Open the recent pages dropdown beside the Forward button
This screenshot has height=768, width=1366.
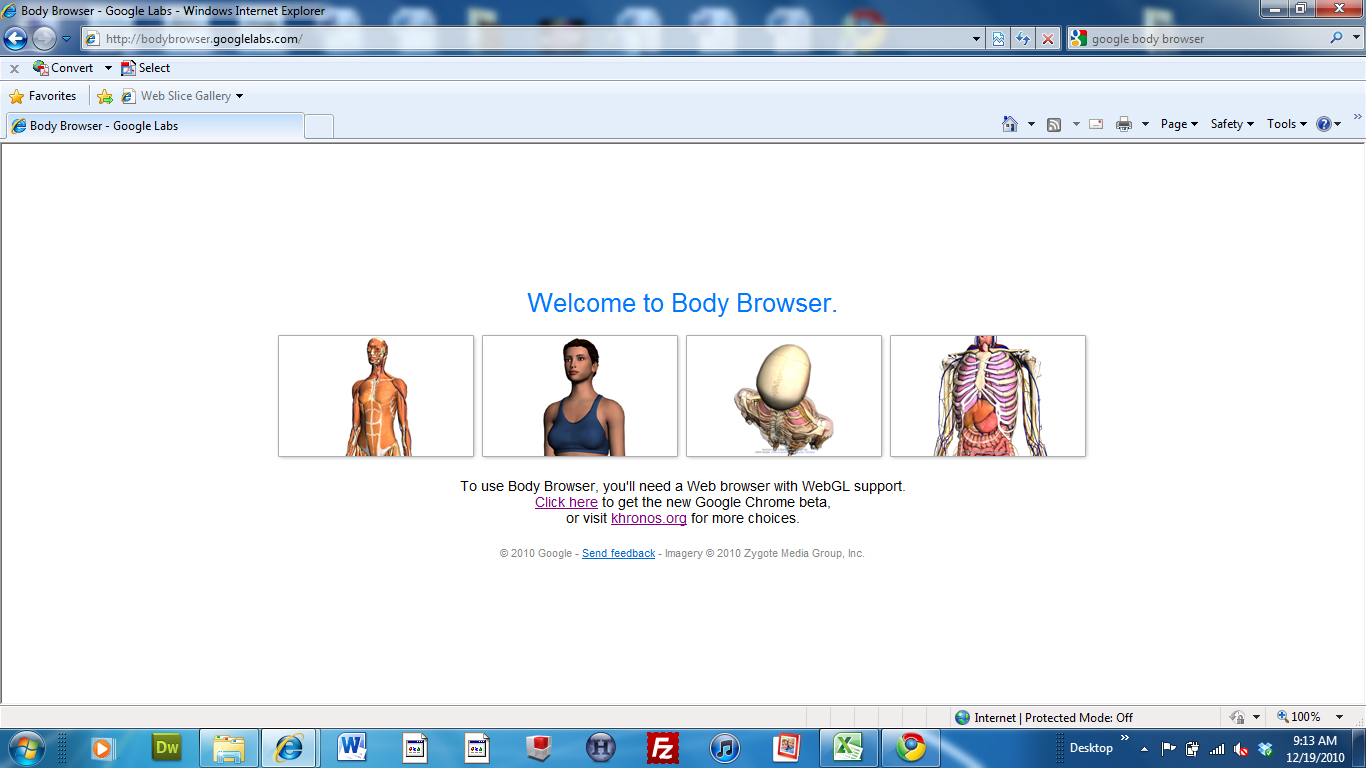(x=66, y=39)
